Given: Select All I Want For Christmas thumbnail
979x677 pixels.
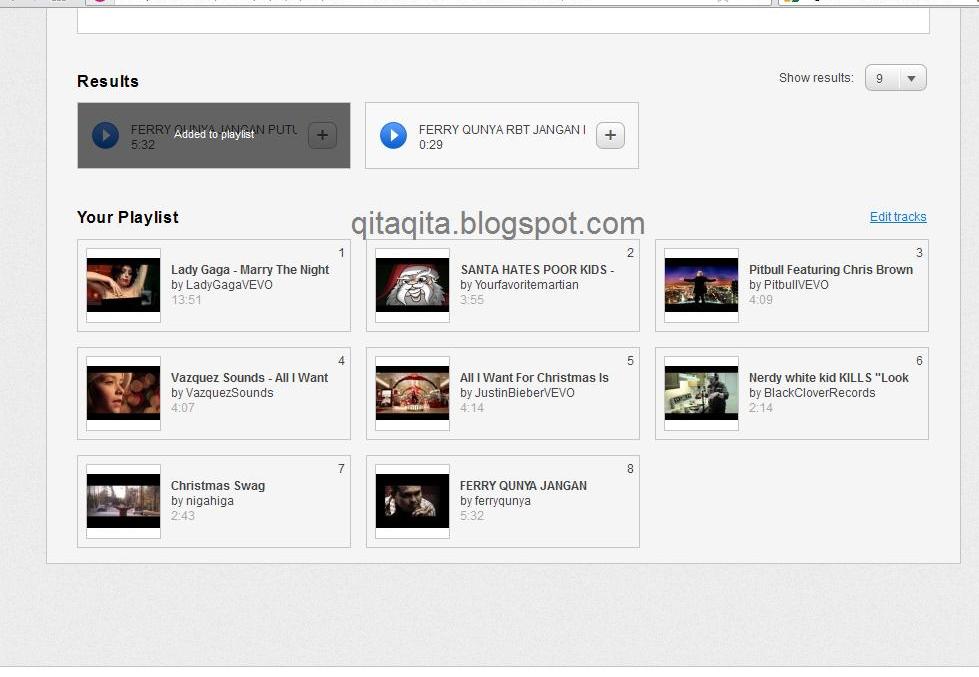Looking at the screenshot, I should [x=412, y=393].
